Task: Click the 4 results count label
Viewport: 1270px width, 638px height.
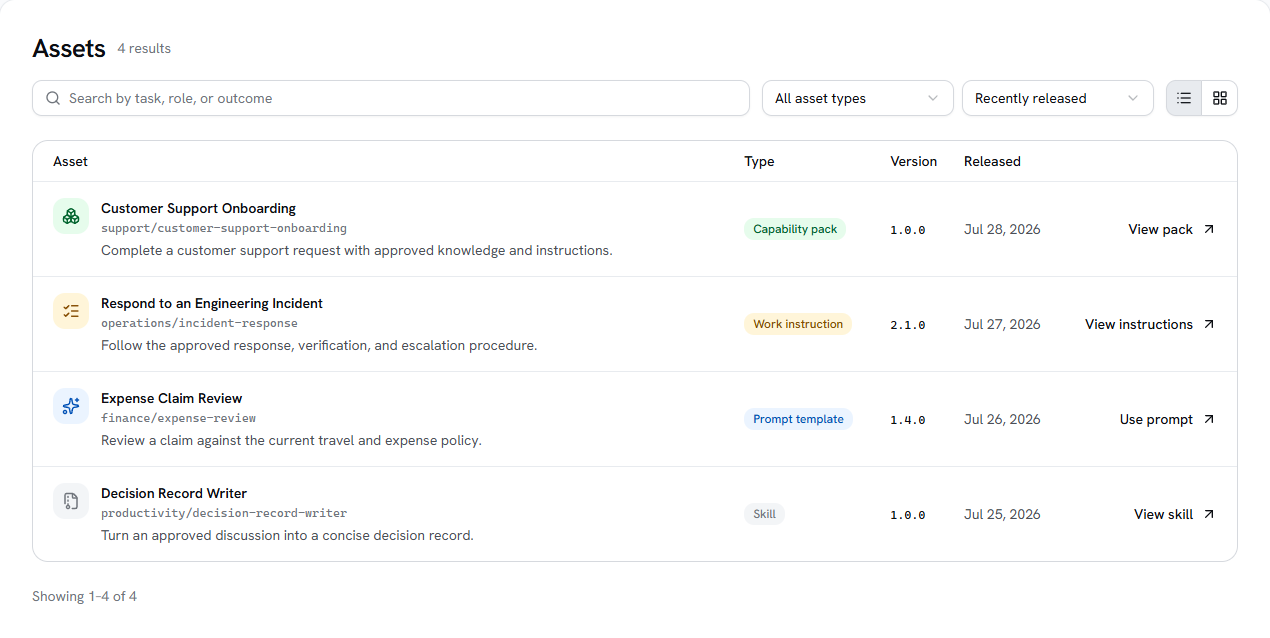Action: (144, 48)
